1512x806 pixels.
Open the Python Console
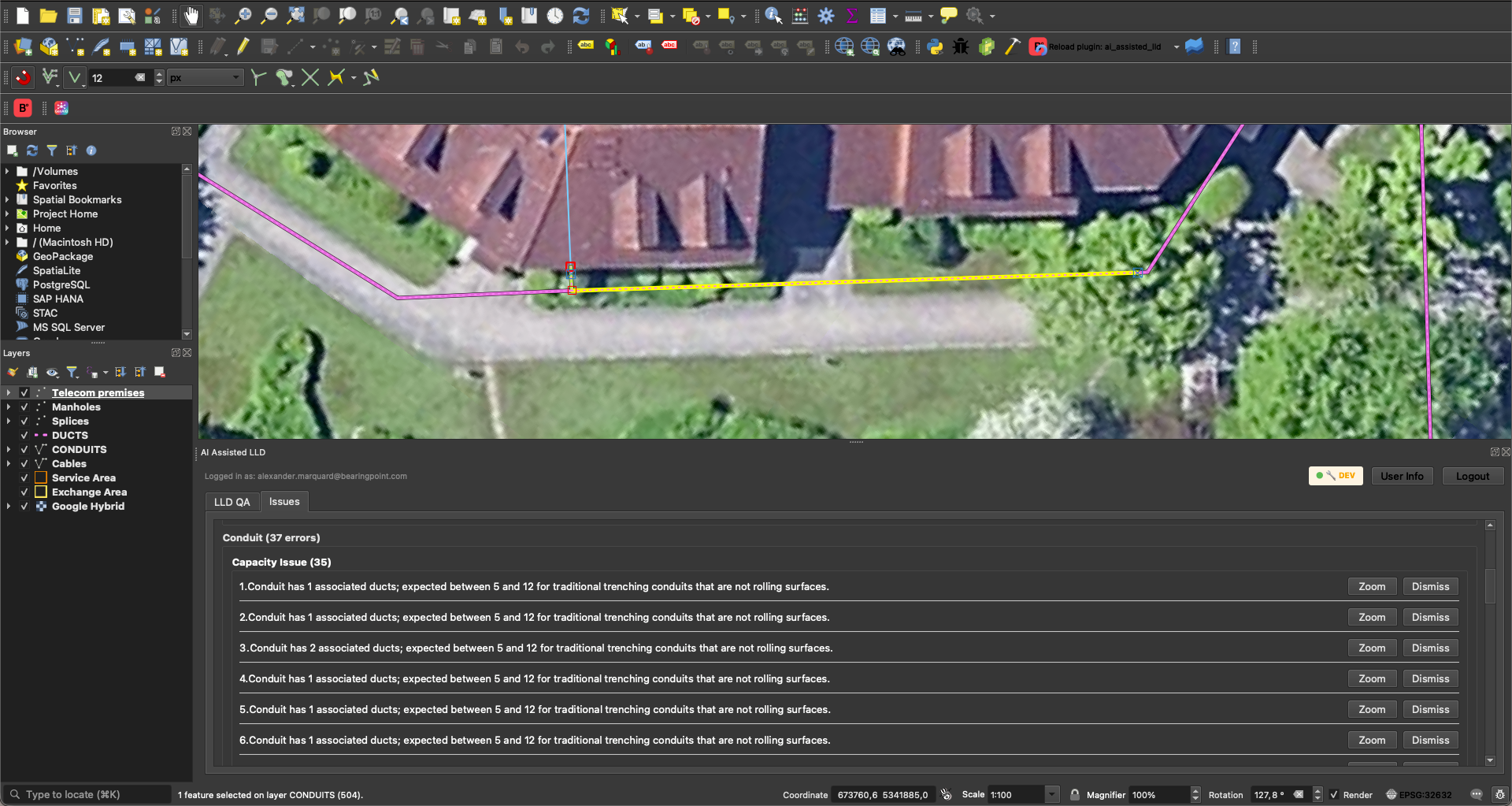(x=935, y=47)
